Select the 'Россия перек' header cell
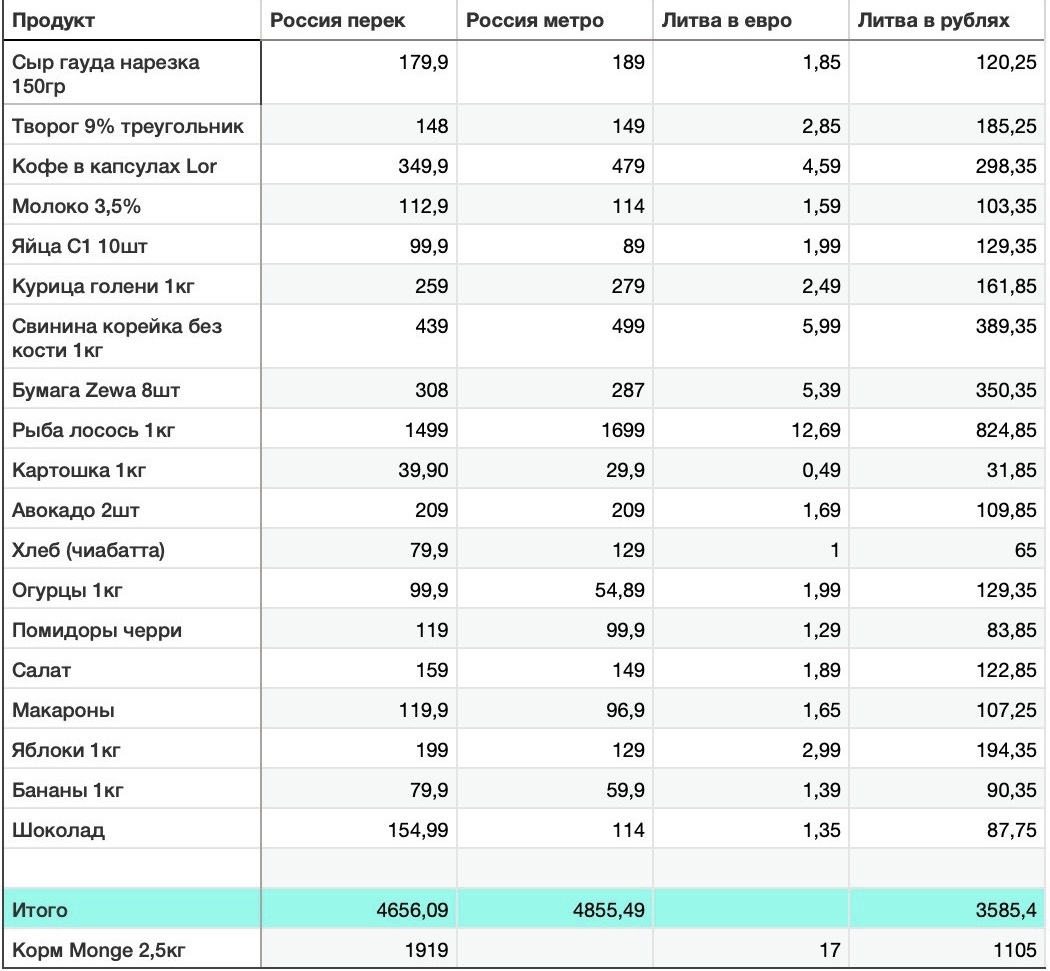 click(x=358, y=21)
